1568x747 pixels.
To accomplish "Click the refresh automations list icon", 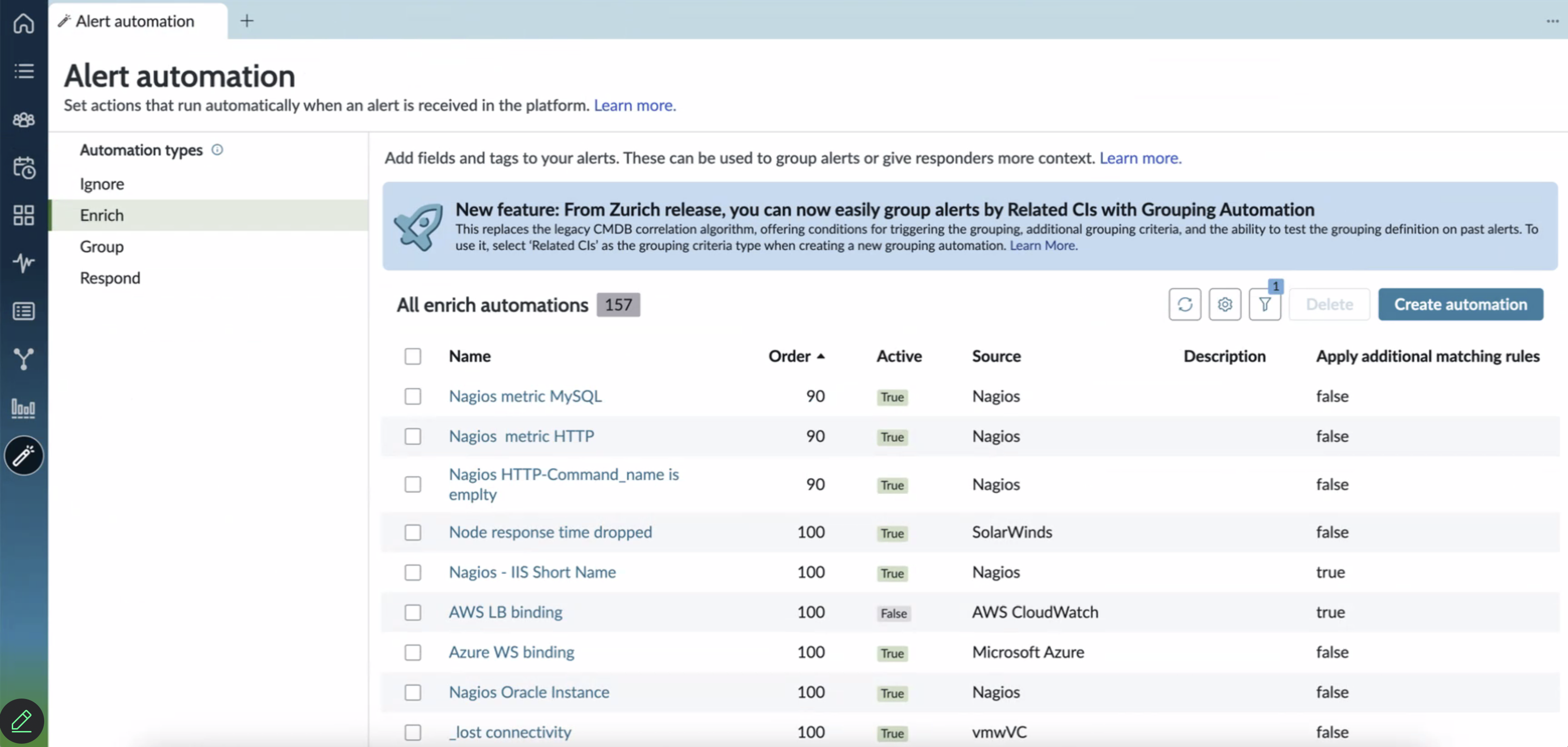I will tap(1185, 304).
